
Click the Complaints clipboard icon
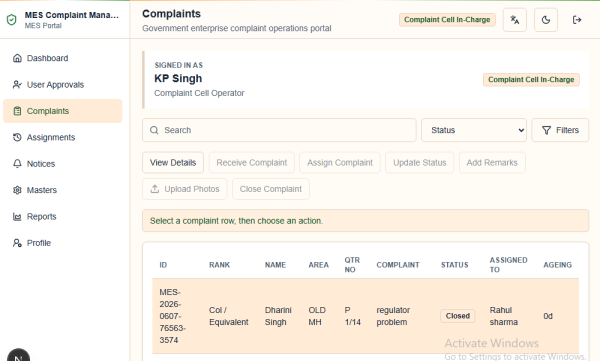click(17, 111)
